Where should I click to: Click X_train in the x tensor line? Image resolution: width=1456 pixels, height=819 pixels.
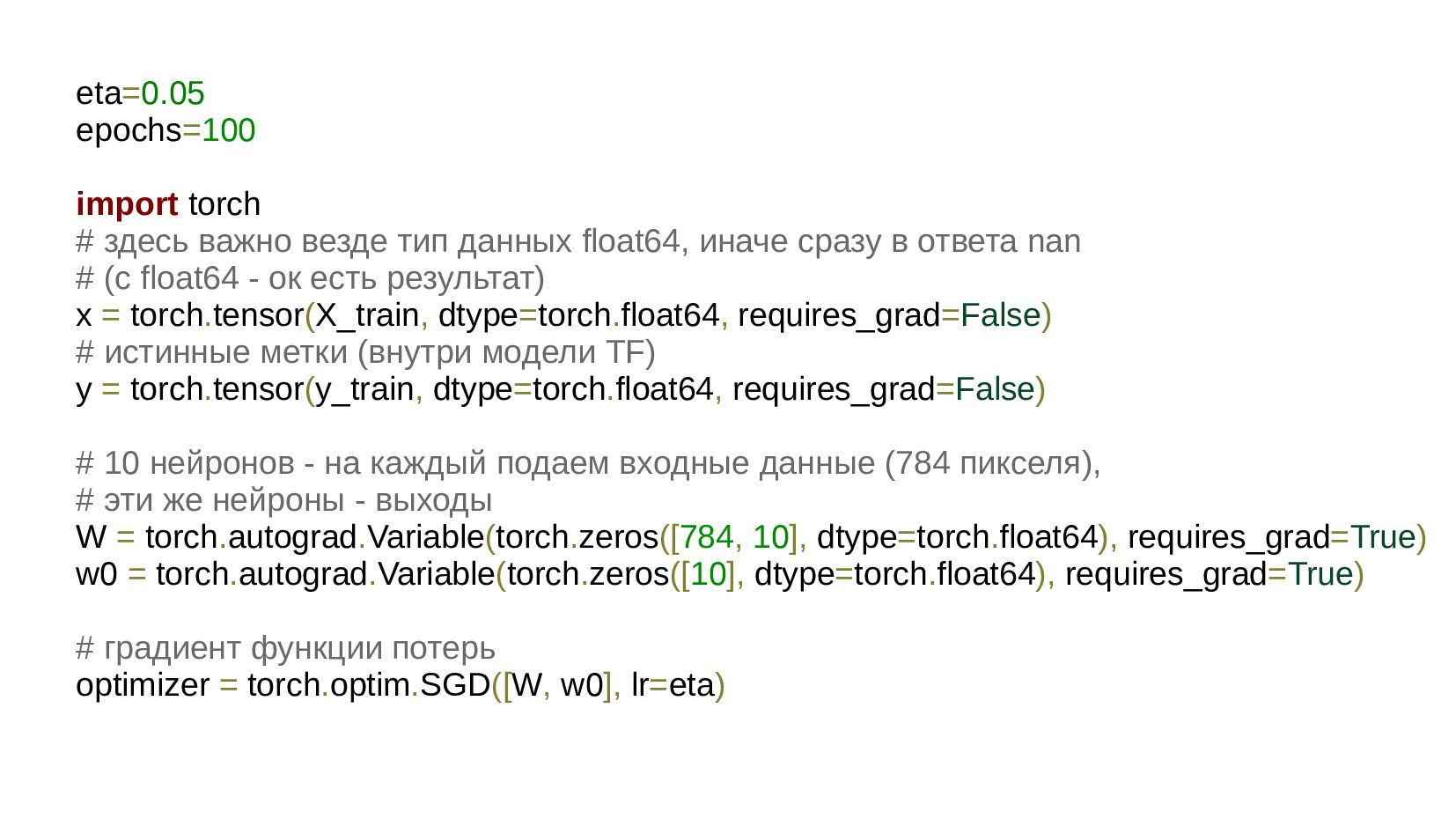coord(367,315)
